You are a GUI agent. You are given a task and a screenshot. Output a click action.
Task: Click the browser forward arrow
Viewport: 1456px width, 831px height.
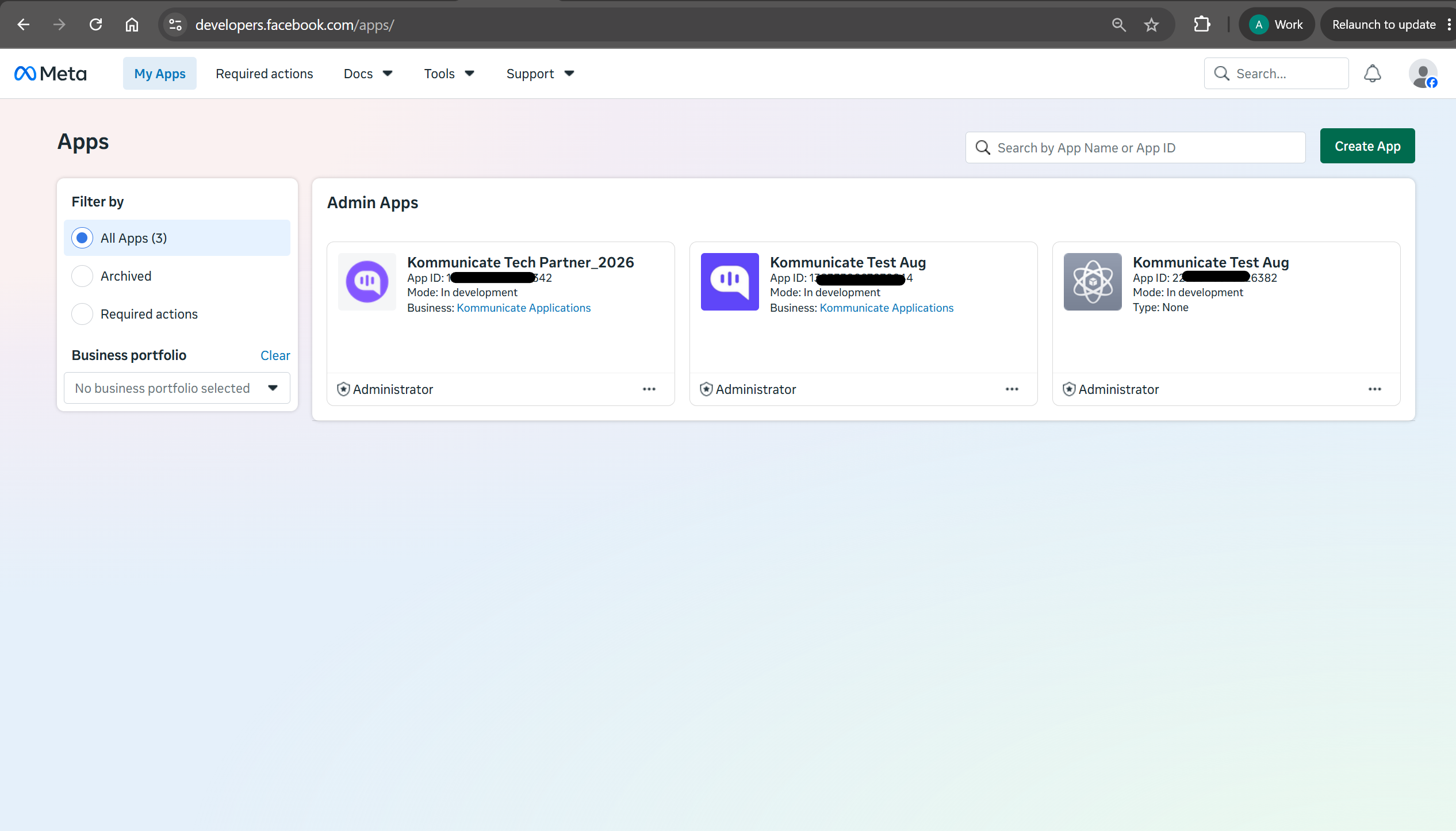(x=59, y=25)
